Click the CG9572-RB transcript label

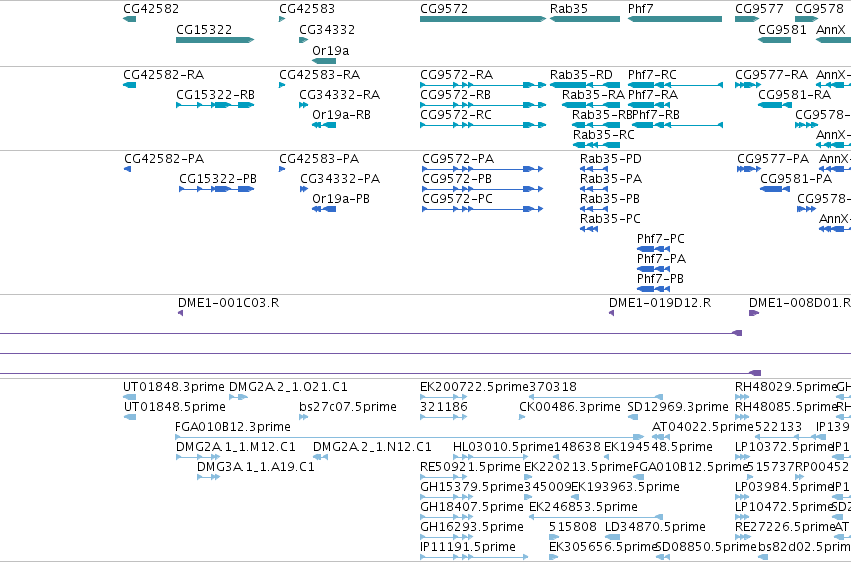[x=455, y=94]
